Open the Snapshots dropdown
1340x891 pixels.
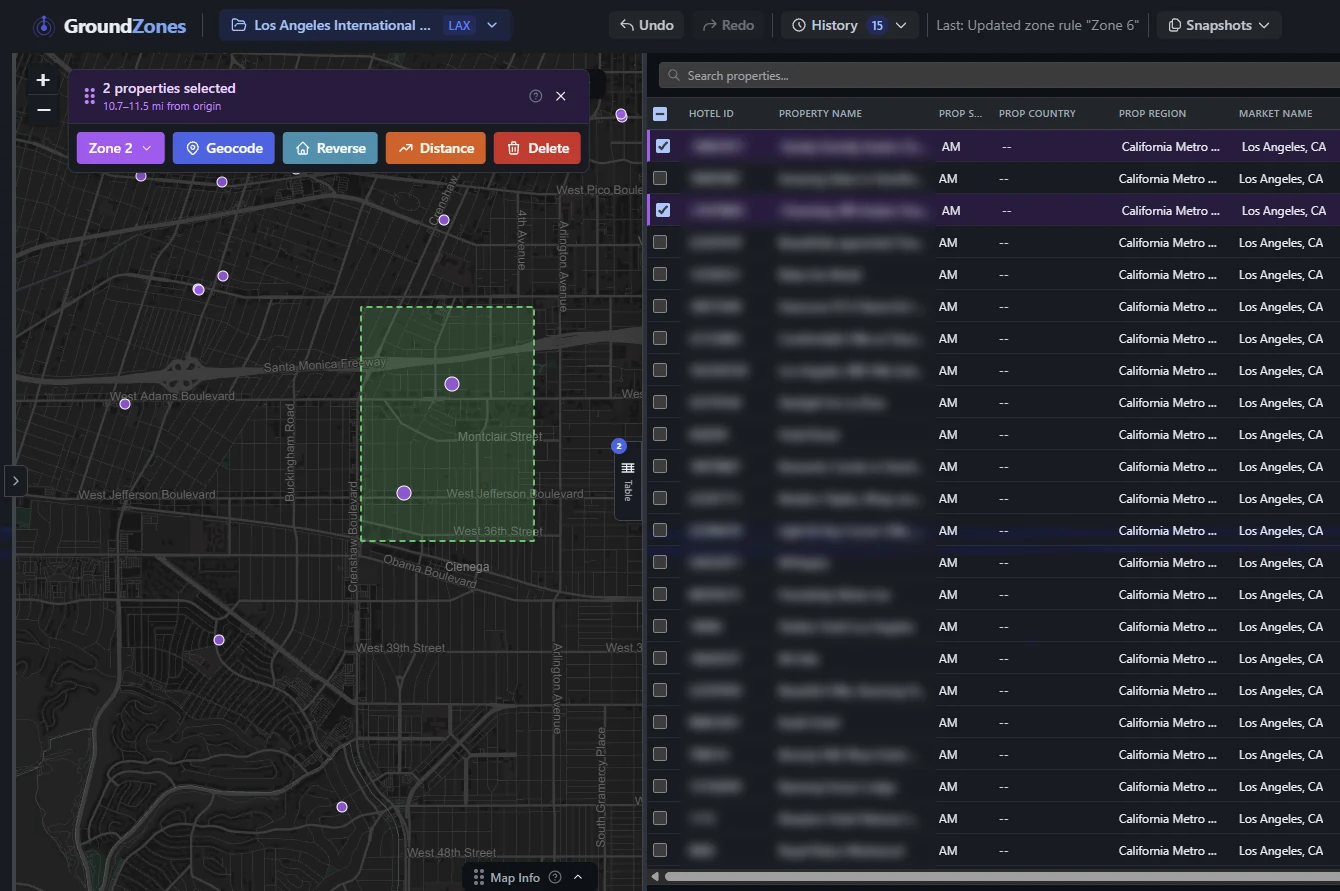pos(1219,25)
